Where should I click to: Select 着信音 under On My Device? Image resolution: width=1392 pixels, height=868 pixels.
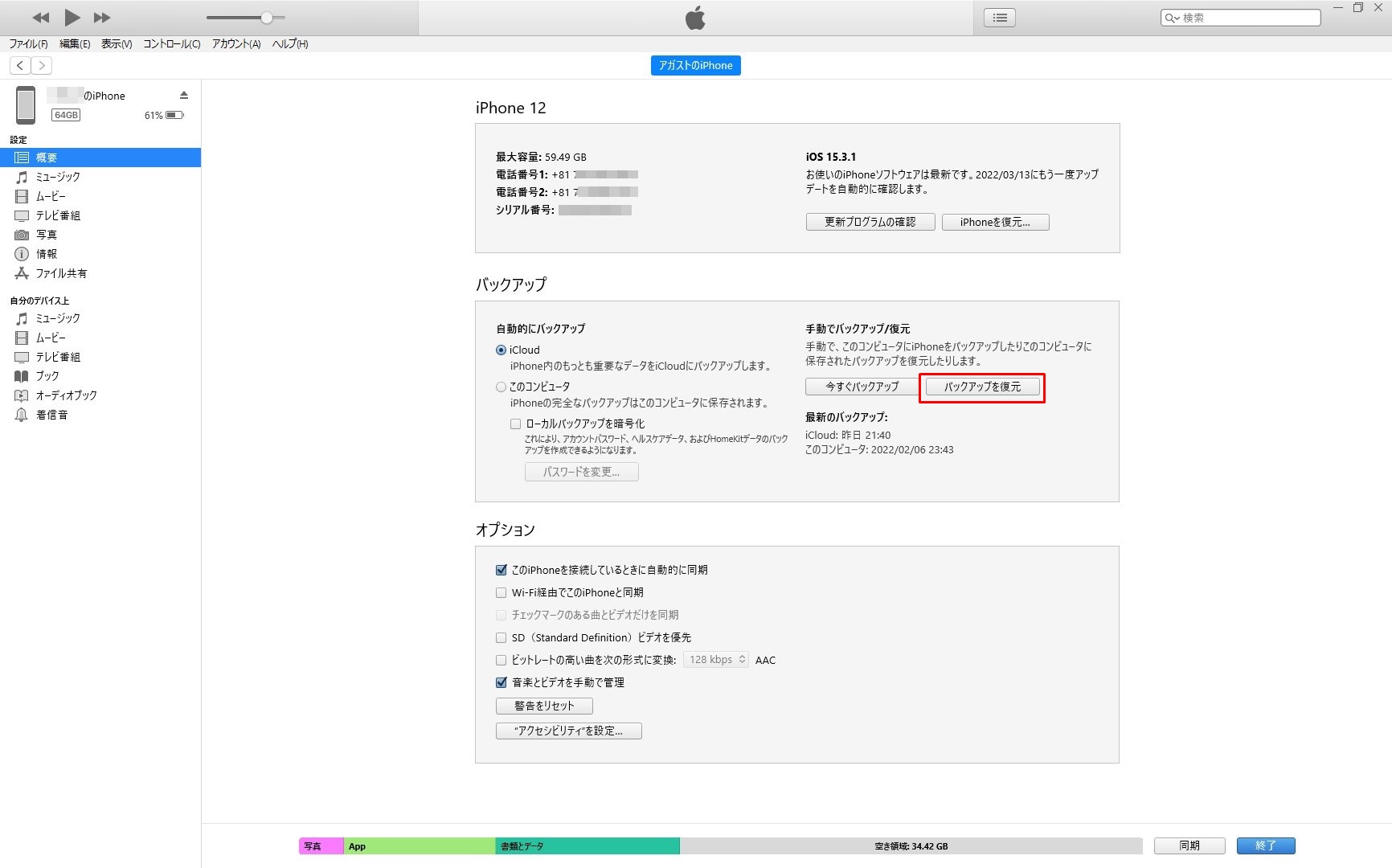point(51,415)
